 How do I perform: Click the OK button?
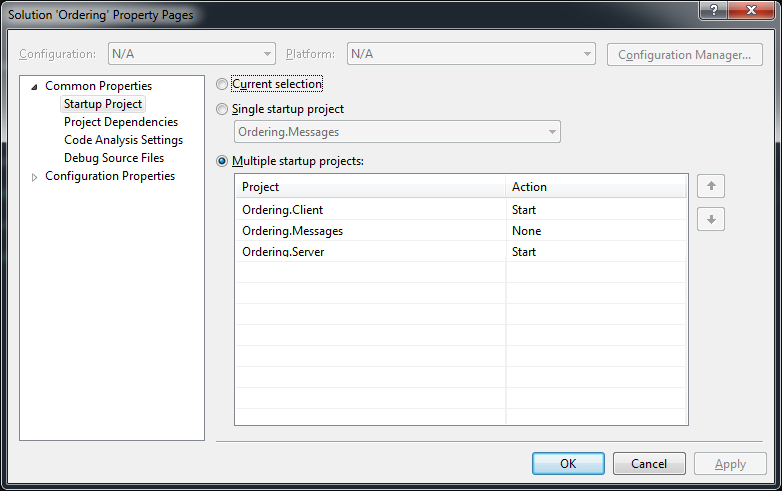coord(568,464)
